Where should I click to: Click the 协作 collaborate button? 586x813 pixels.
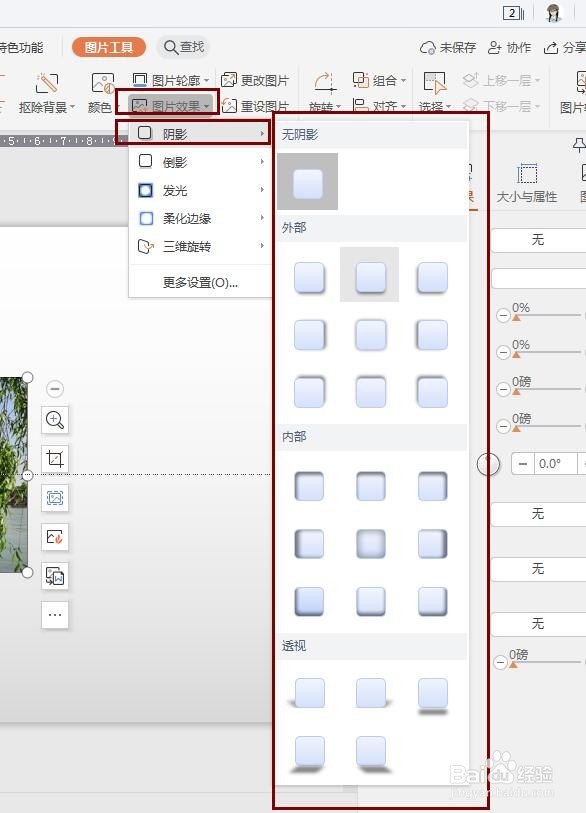[x=509, y=48]
